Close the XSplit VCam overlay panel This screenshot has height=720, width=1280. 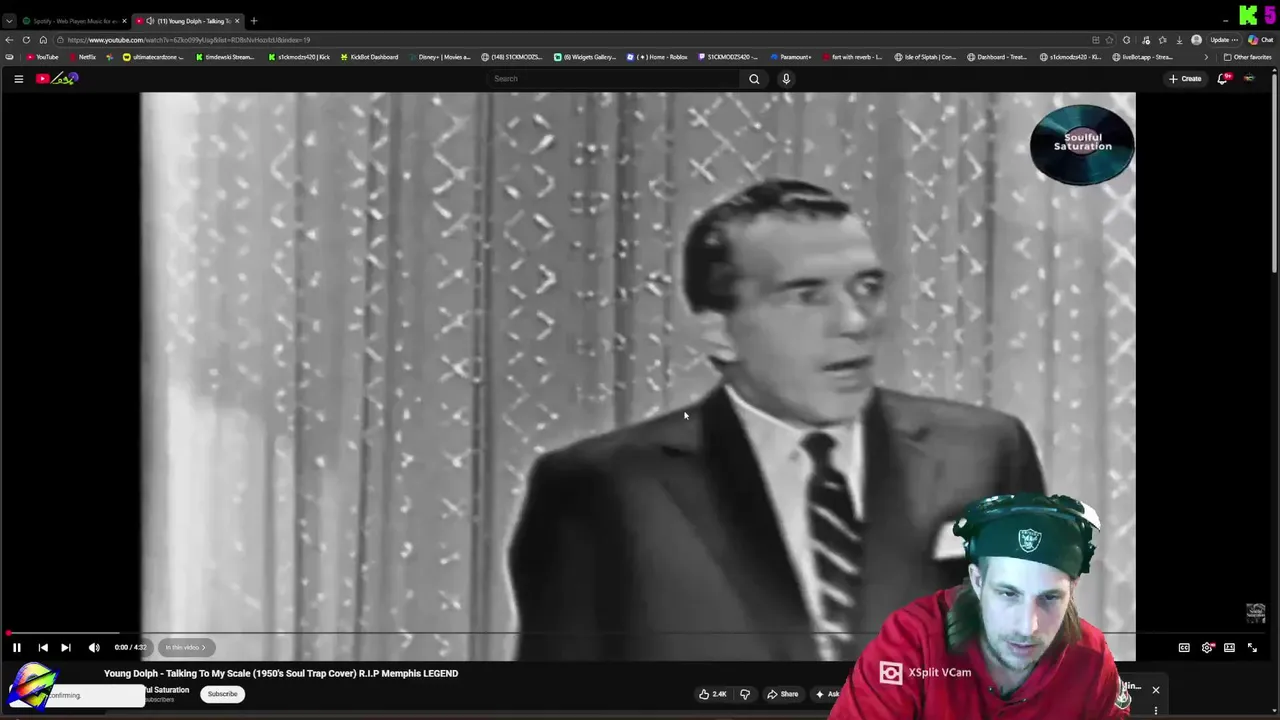(1156, 690)
